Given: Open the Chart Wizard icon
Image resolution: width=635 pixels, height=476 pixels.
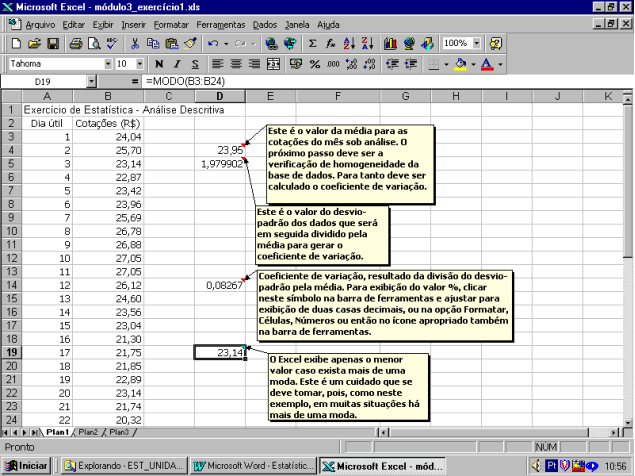Looking at the screenshot, I should [390, 44].
